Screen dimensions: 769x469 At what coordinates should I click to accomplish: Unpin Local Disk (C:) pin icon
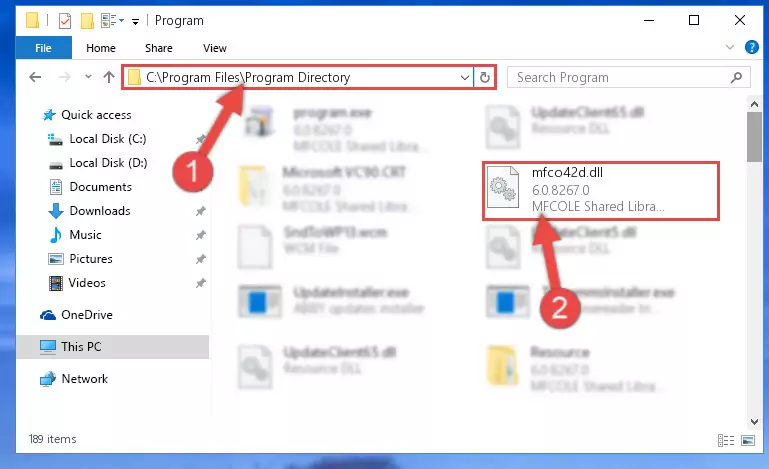click(200, 139)
